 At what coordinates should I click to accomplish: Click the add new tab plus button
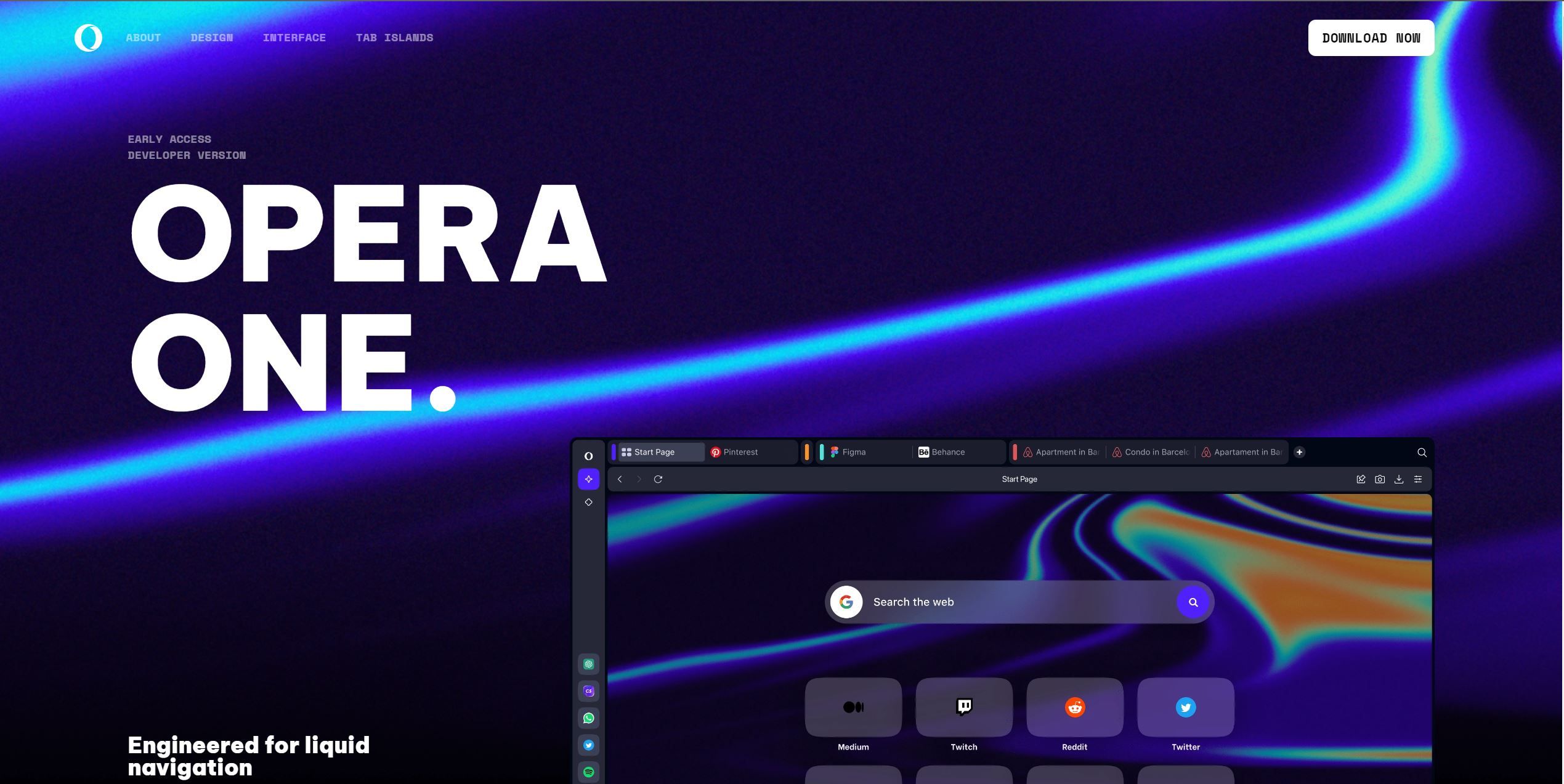(x=1299, y=452)
